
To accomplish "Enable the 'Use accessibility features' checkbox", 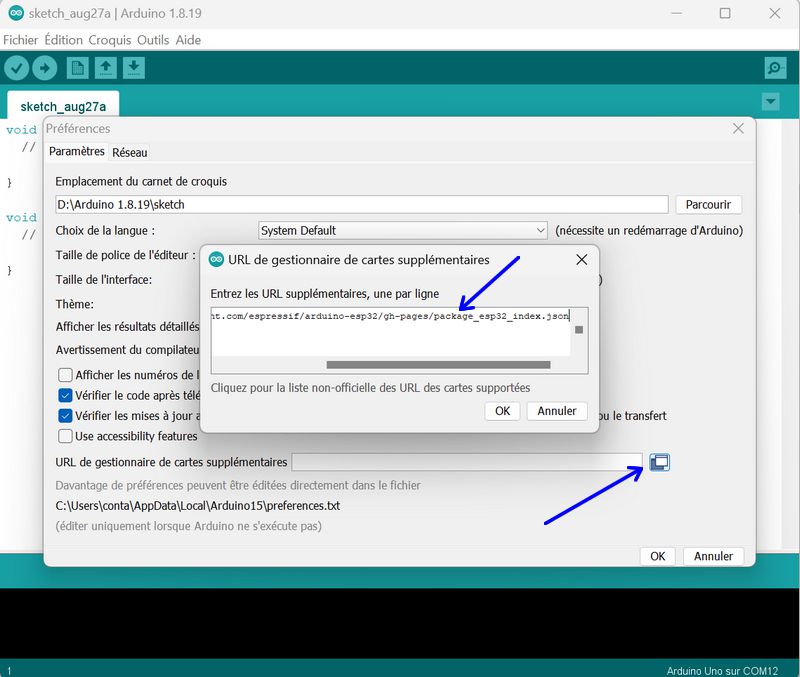I will (65, 436).
